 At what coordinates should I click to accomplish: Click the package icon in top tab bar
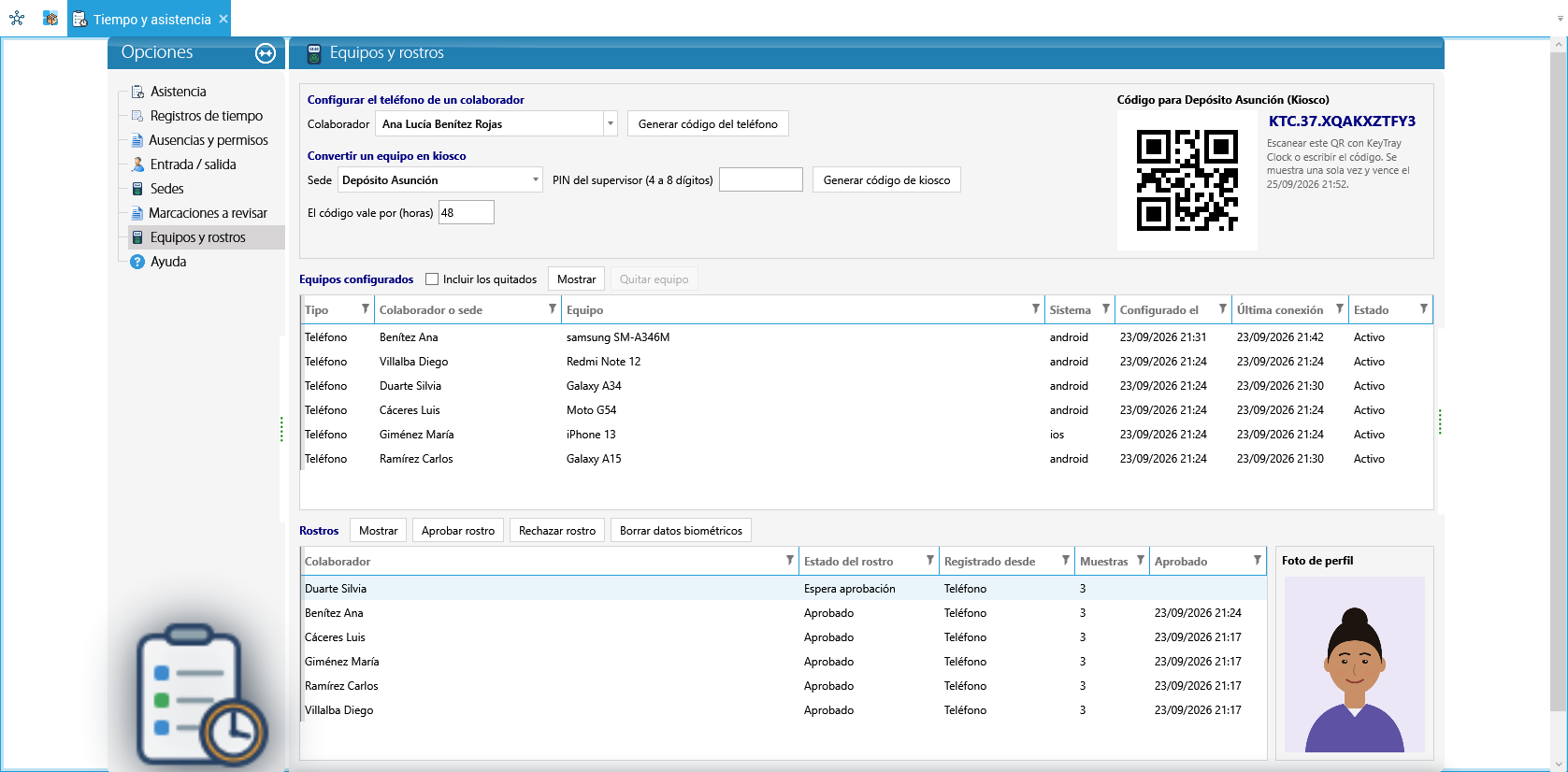[x=50, y=18]
